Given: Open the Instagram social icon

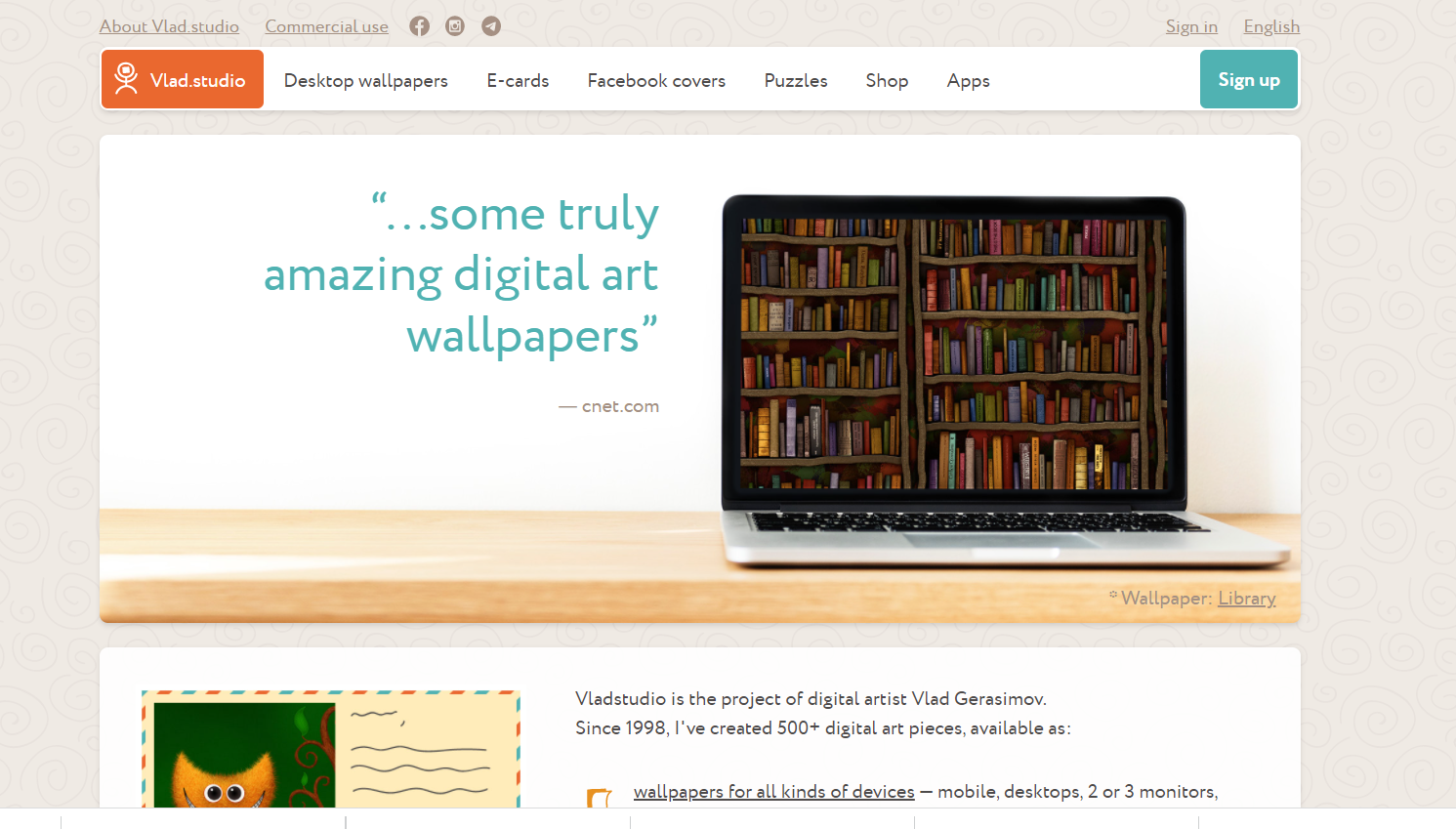Looking at the screenshot, I should coord(455,26).
